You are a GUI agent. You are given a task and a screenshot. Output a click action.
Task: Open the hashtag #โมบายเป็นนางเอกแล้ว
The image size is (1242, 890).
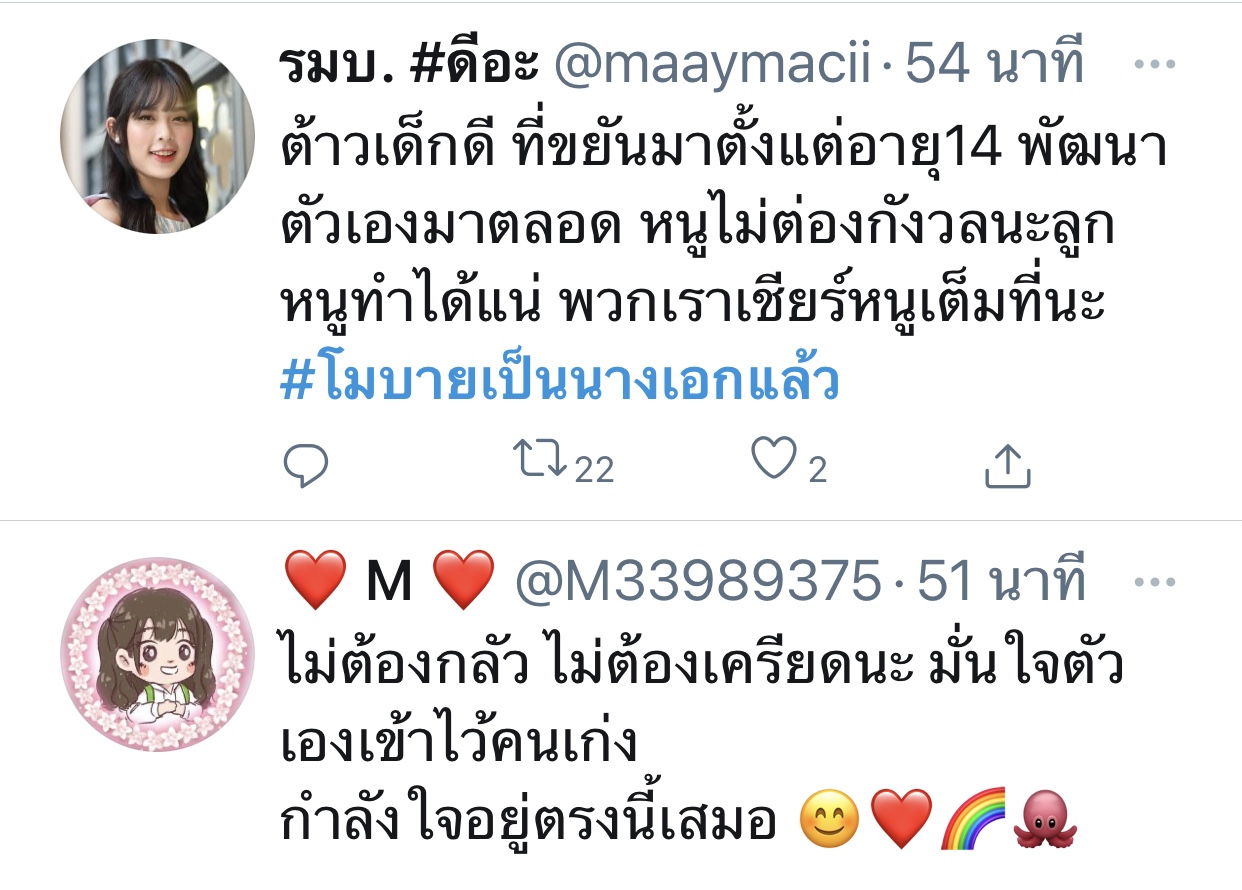pos(559,381)
